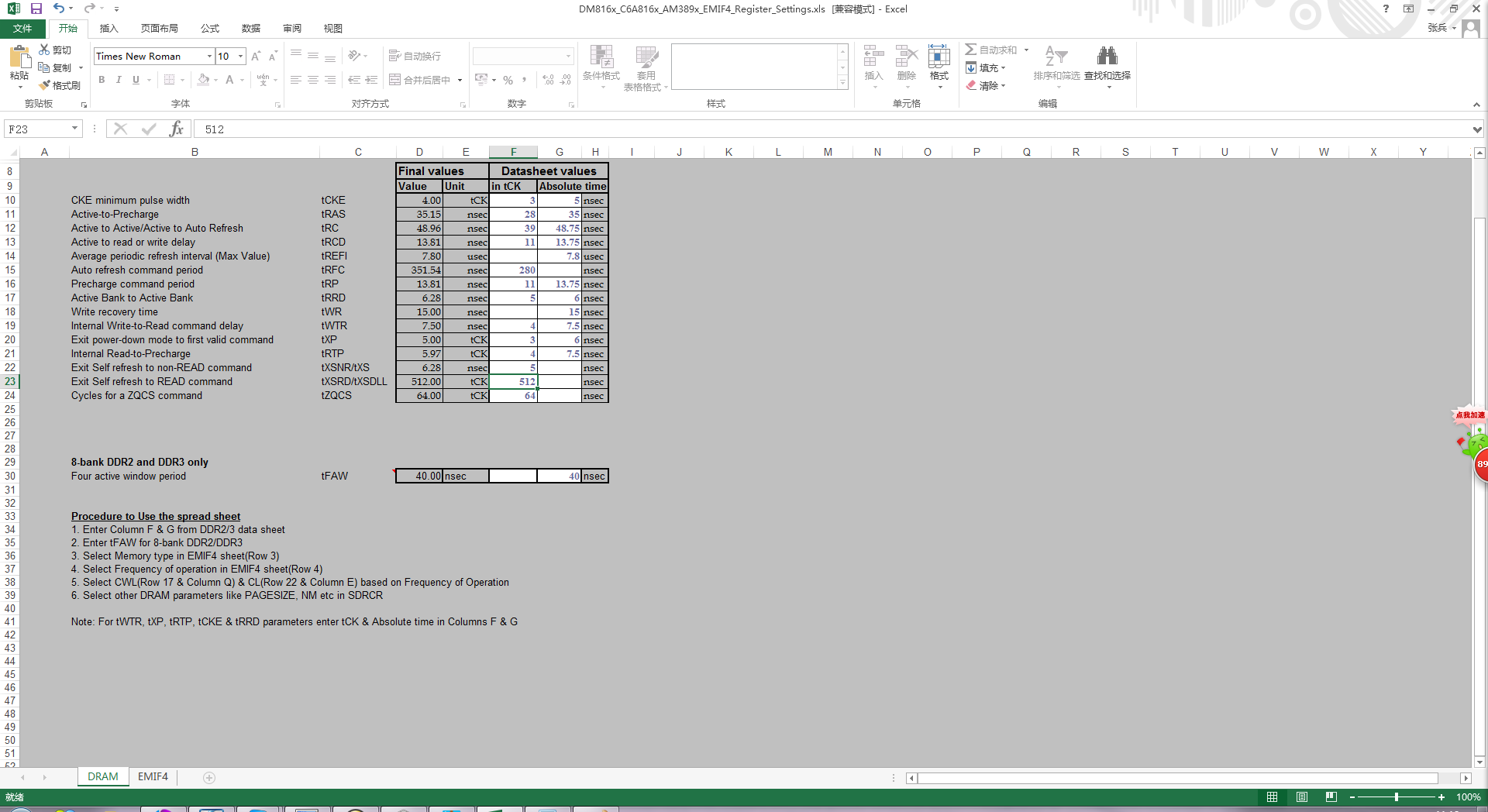
Task: Decrease font size with the smaller A icon
Action: (273, 57)
